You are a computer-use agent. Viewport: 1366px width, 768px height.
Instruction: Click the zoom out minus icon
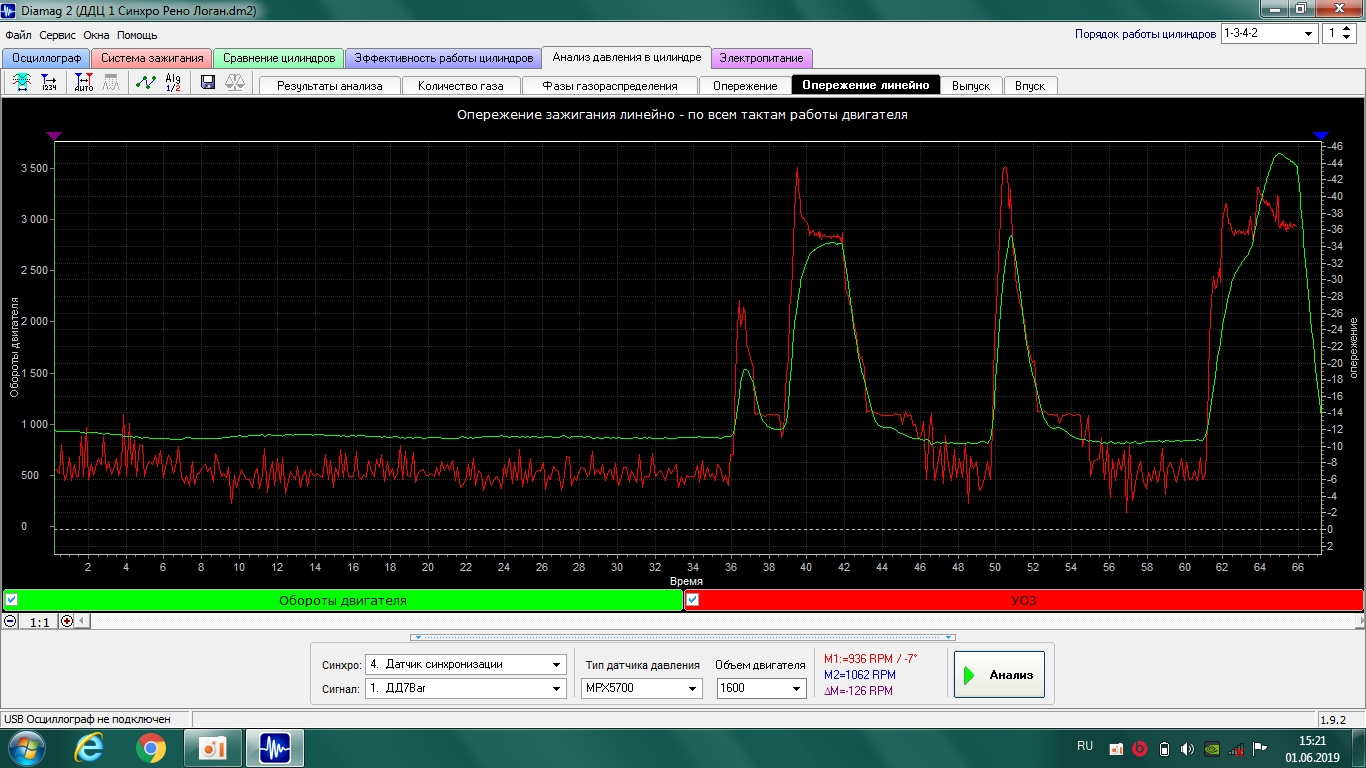[x=10, y=621]
